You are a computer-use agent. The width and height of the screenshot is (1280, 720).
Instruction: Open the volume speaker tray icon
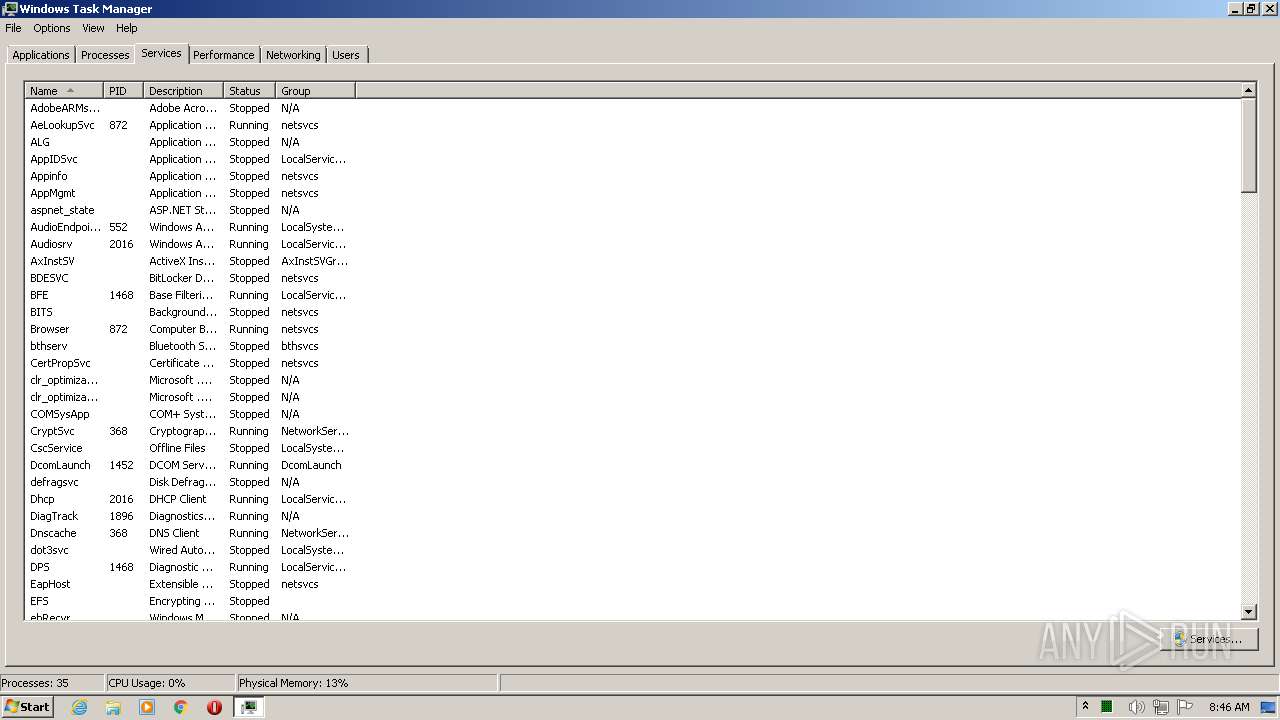1136,707
